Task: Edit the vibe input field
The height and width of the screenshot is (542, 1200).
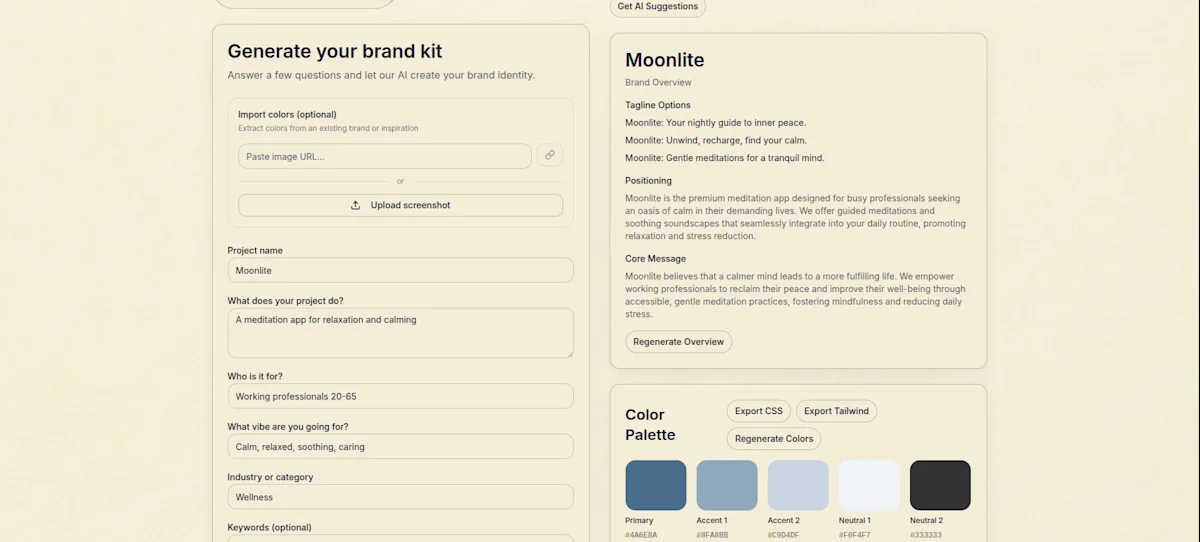Action: (400, 446)
